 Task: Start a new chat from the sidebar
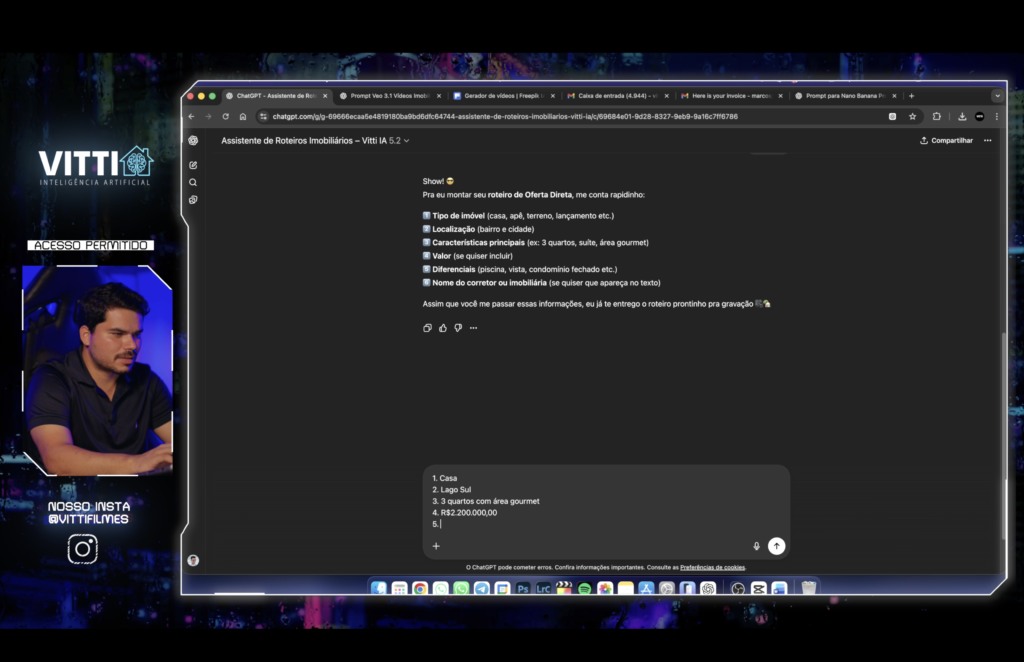coord(193,165)
